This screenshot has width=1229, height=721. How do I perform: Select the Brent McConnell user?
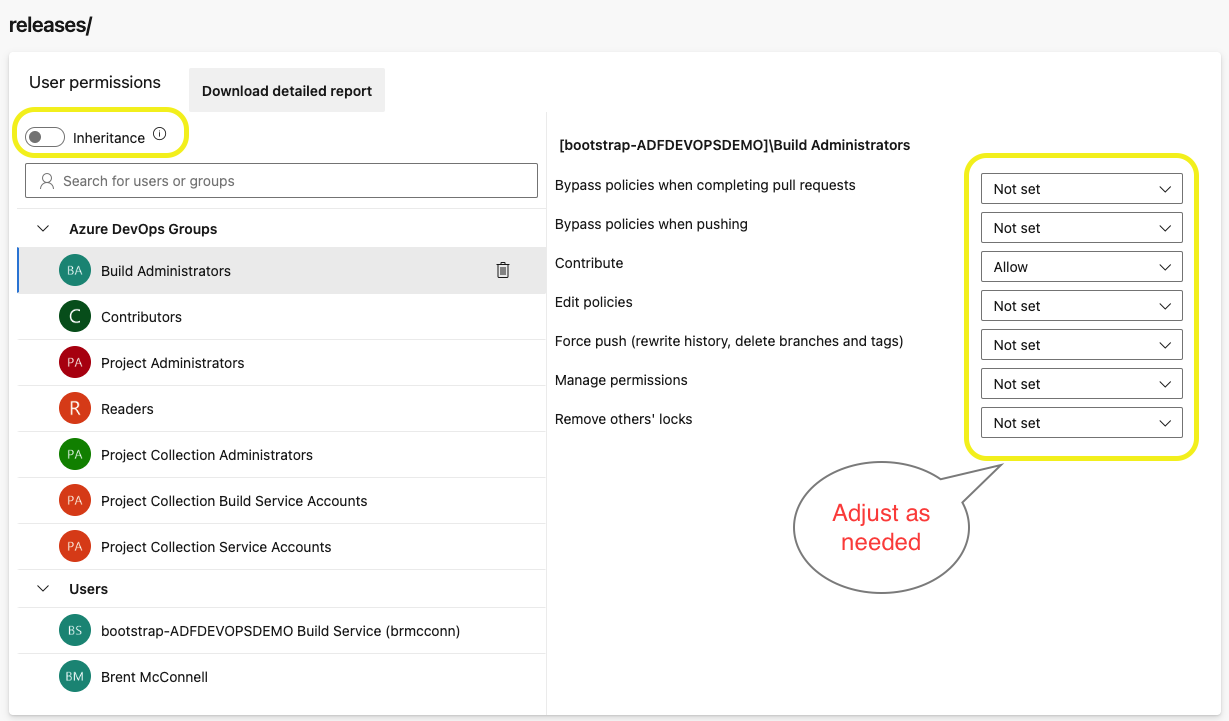tap(281, 676)
